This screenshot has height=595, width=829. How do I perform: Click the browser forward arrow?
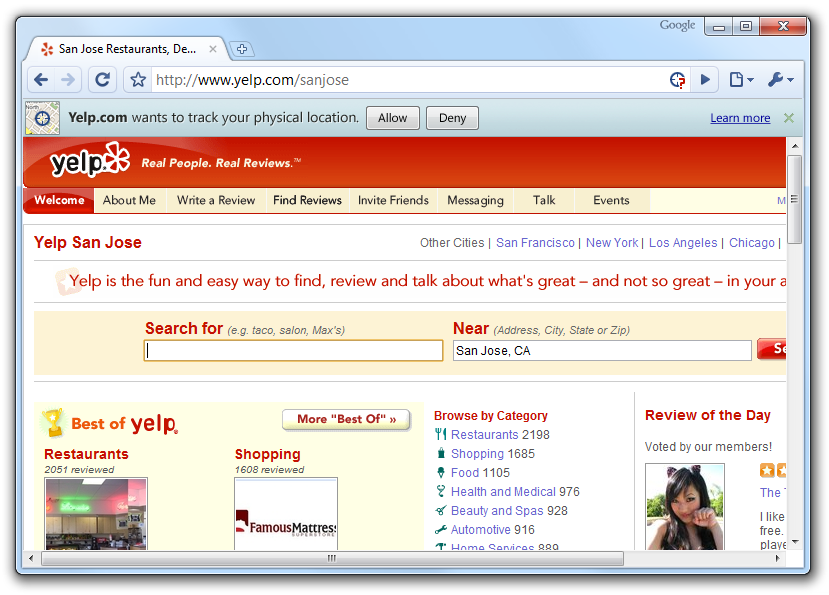click(x=68, y=80)
